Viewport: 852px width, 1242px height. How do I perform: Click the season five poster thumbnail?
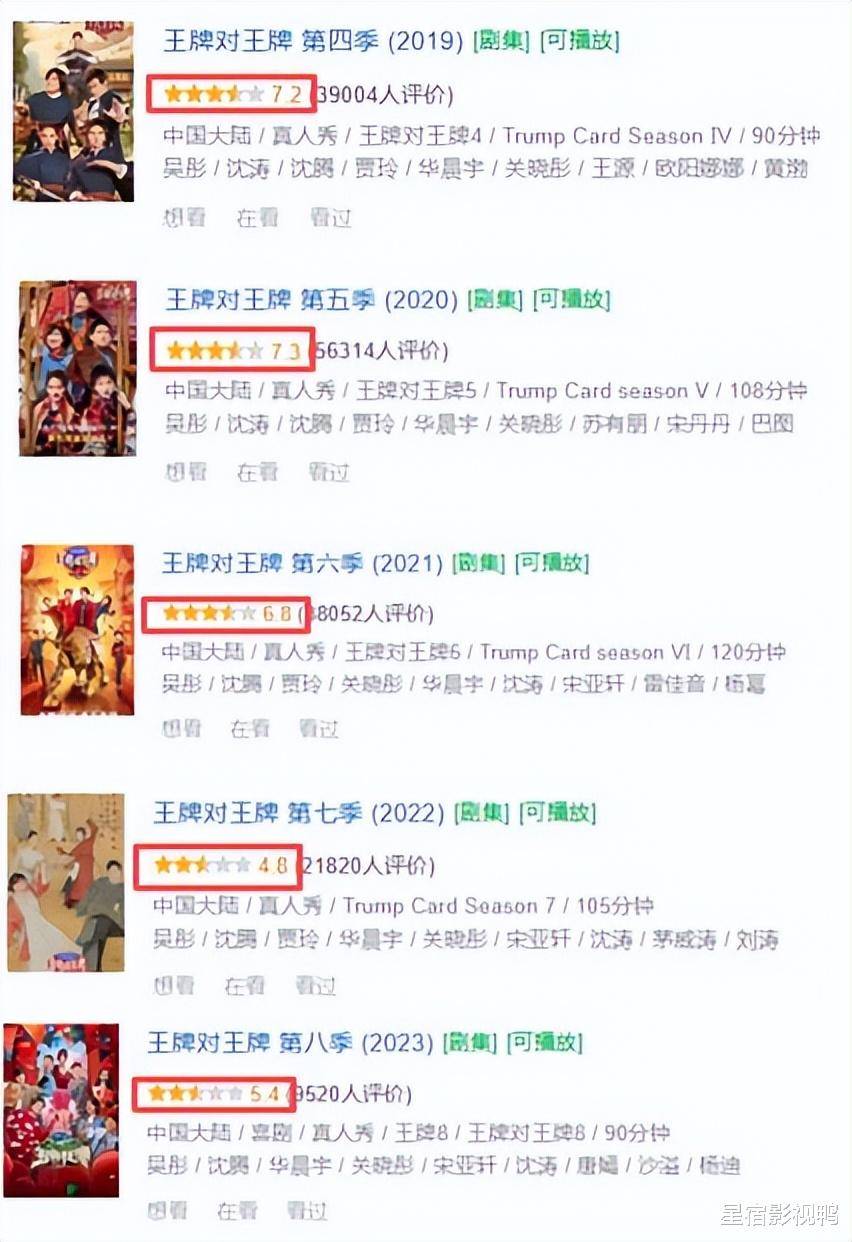point(77,369)
